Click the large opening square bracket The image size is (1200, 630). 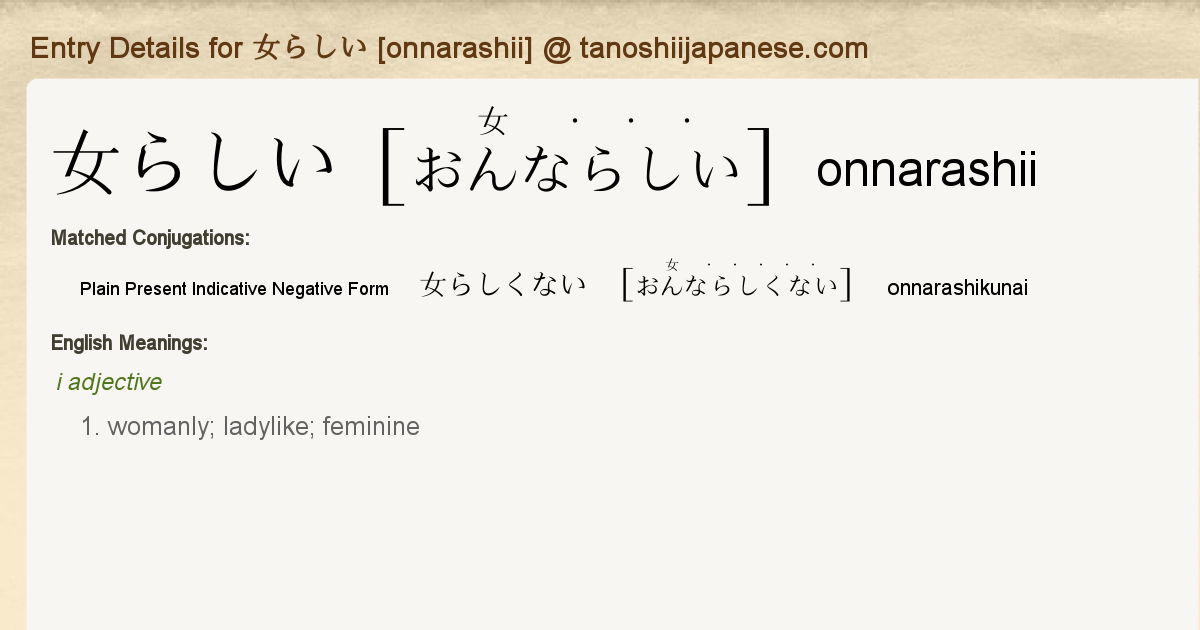coord(392,167)
